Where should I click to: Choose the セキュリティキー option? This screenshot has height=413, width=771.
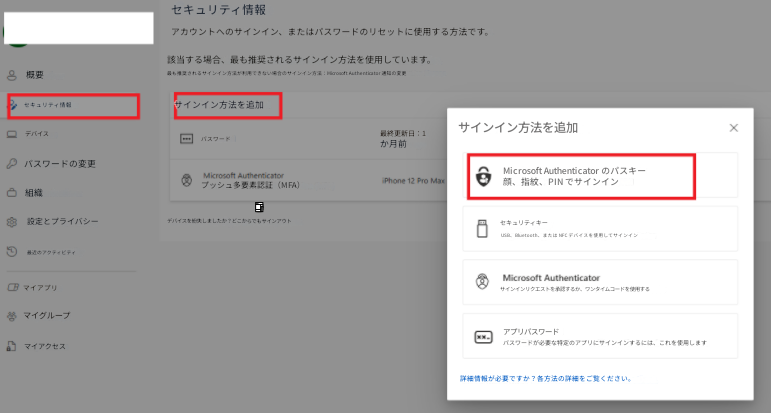point(600,229)
